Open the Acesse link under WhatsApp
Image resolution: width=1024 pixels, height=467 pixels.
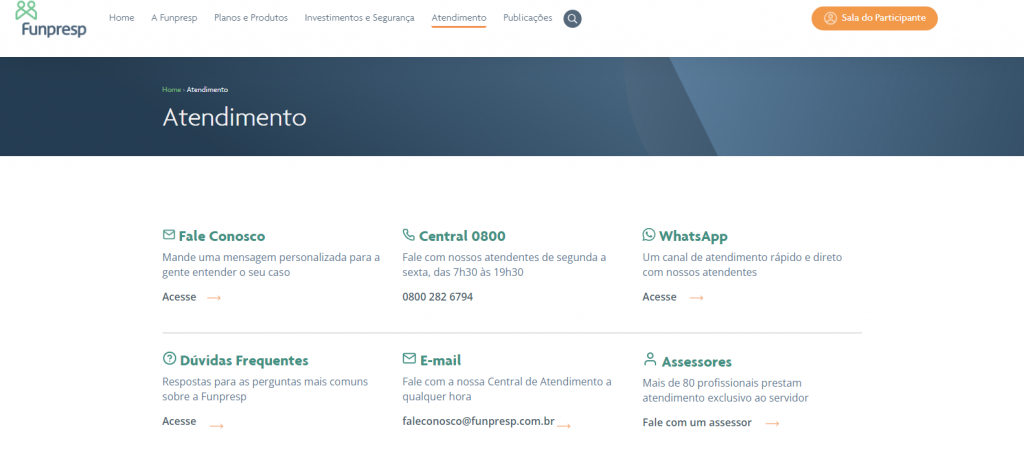659,297
